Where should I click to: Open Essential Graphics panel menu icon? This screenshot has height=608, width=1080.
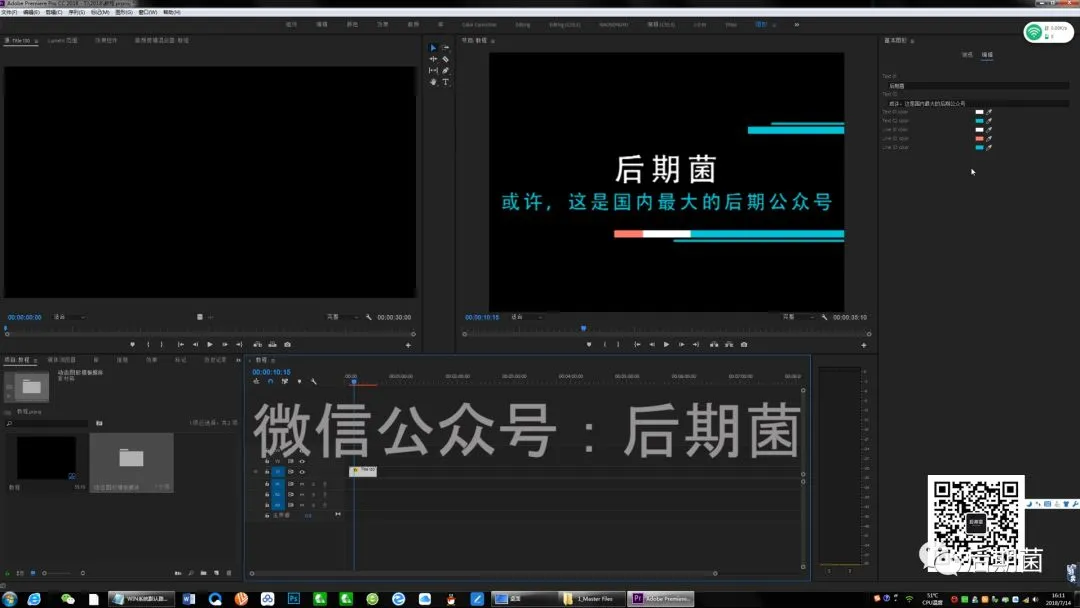pyautogui.click(x=913, y=41)
